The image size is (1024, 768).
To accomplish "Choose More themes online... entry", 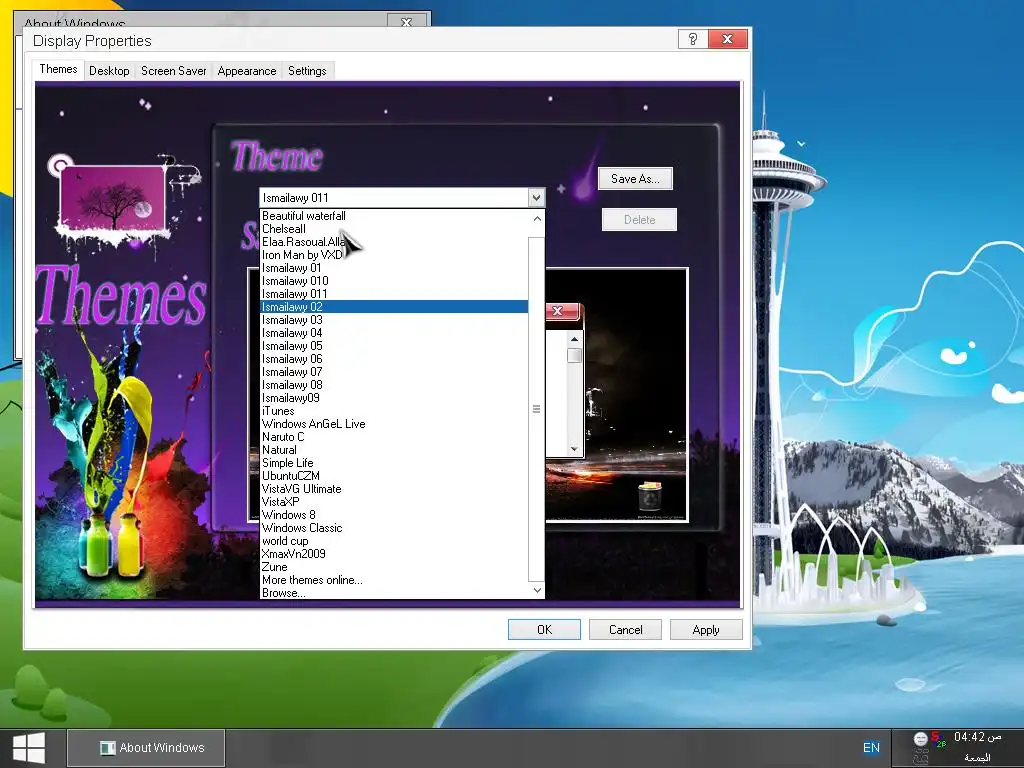I will pos(394,580).
